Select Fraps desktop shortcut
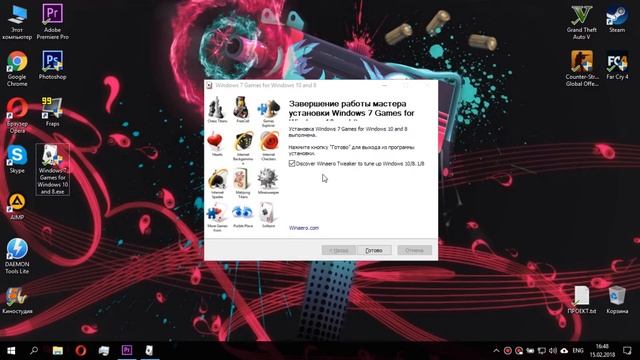The height and width of the screenshot is (360, 640). click(x=53, y=112)
